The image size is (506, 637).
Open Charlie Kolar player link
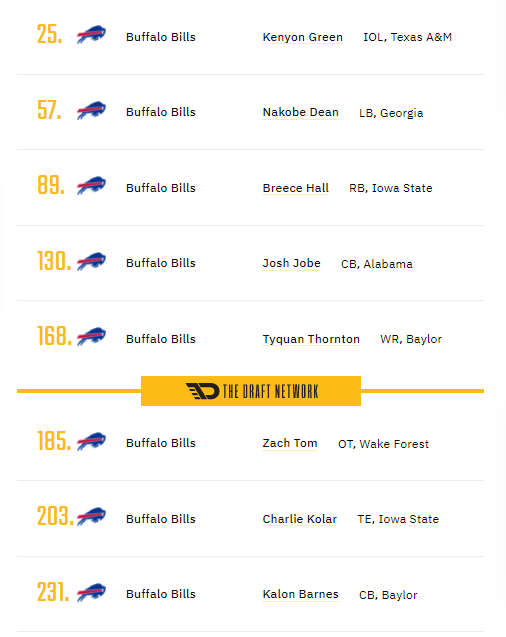(300, 519)
